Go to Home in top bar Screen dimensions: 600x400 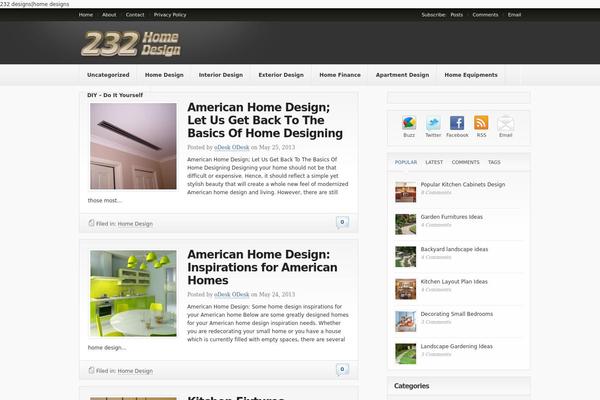[86, 15]
